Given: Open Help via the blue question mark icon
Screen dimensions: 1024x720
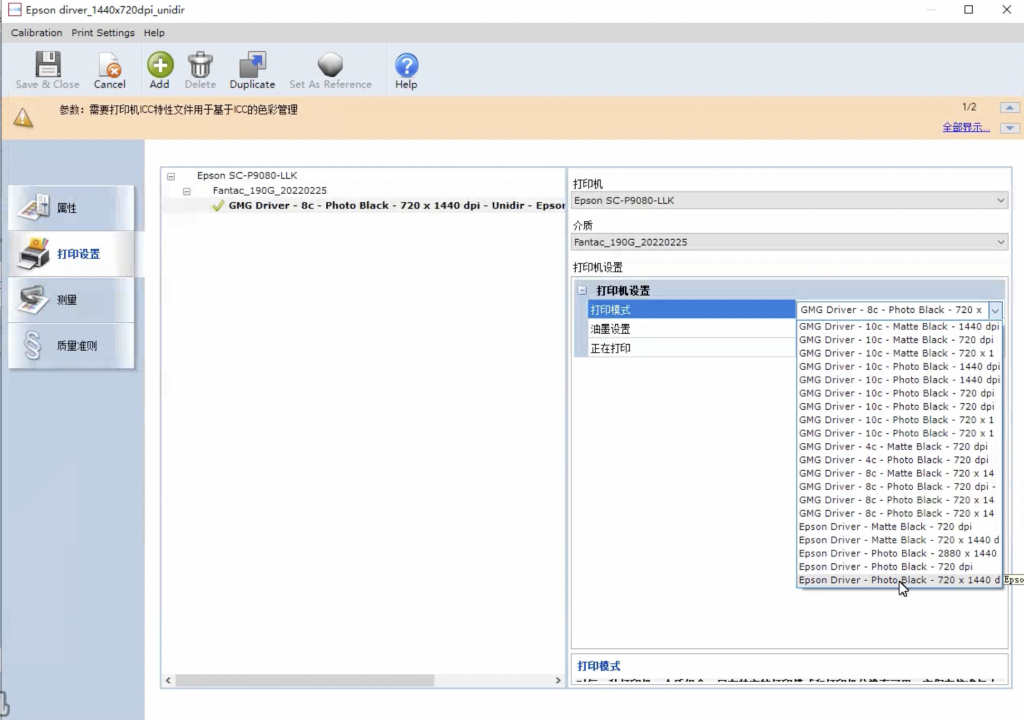Looking at the screenshot, I should tap(406, 65).
